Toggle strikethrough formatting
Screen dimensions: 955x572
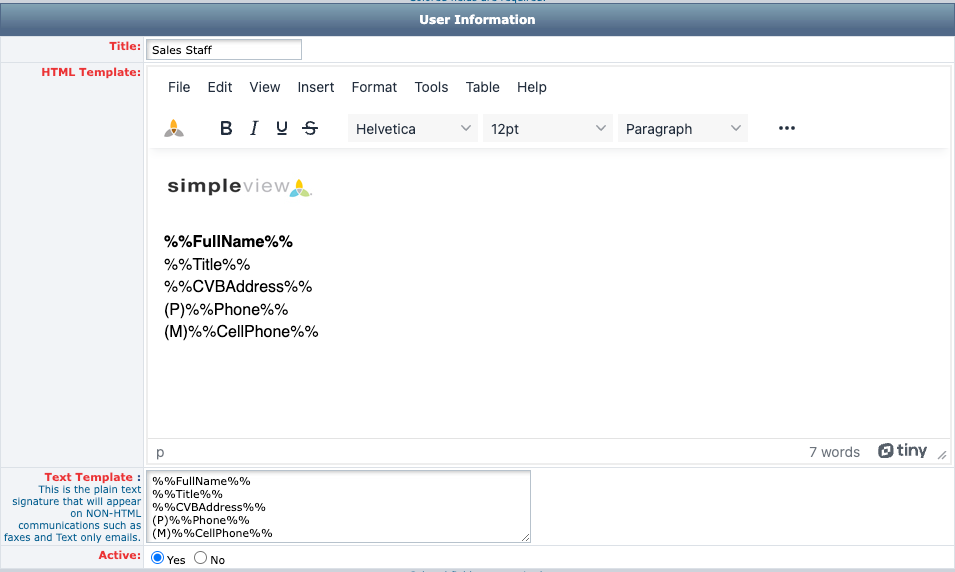(x=310, y=129)
